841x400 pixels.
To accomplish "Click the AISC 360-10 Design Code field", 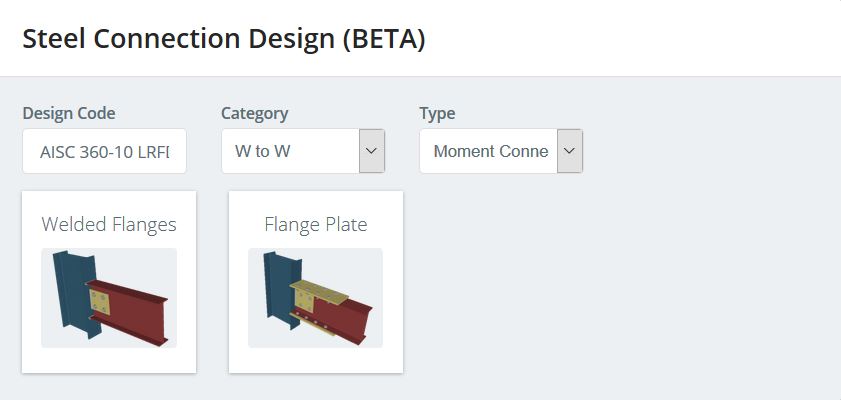I will click(105, 151).
